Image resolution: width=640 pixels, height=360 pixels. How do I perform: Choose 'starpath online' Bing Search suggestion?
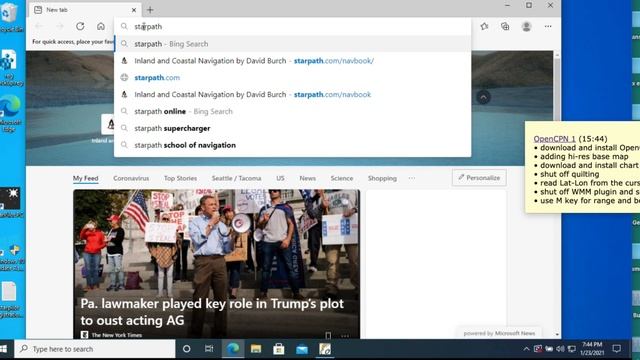292,111
